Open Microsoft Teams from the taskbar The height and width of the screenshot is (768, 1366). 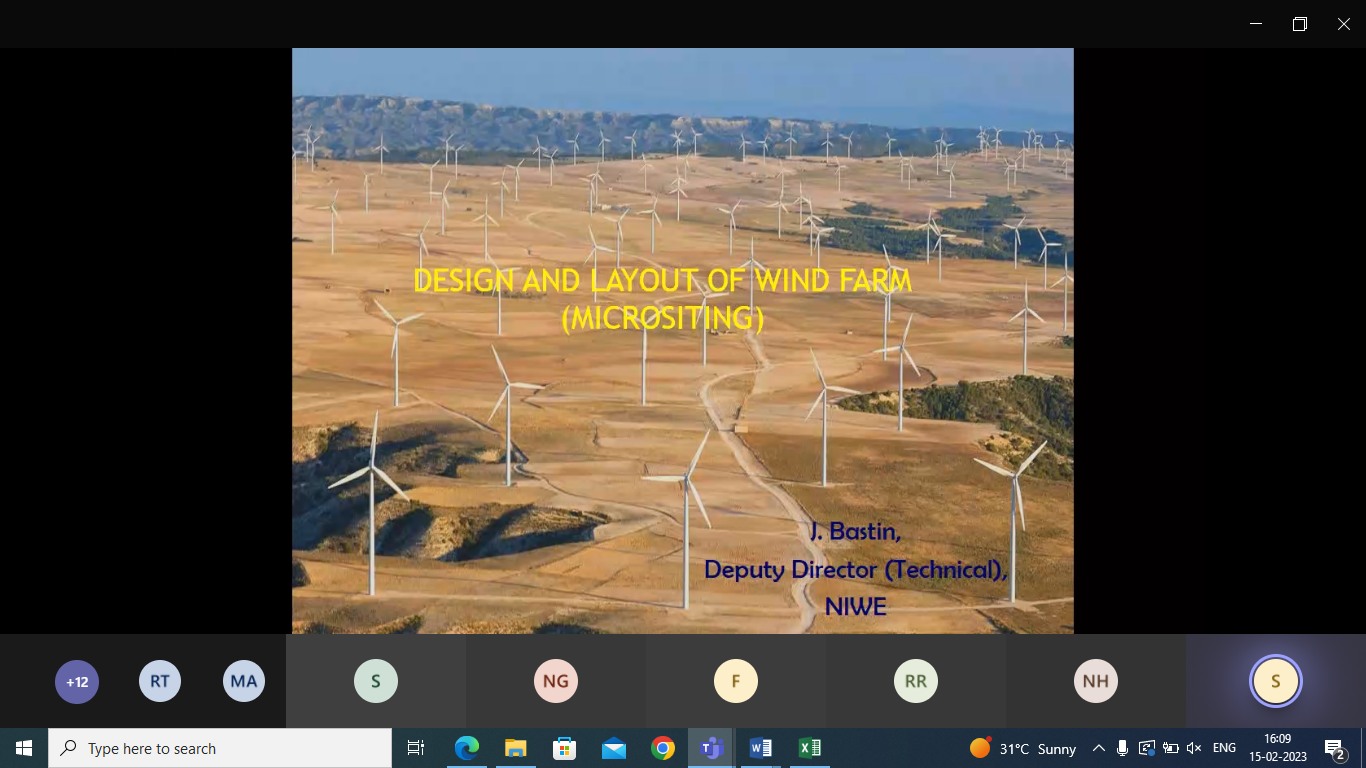pos(711,748)
